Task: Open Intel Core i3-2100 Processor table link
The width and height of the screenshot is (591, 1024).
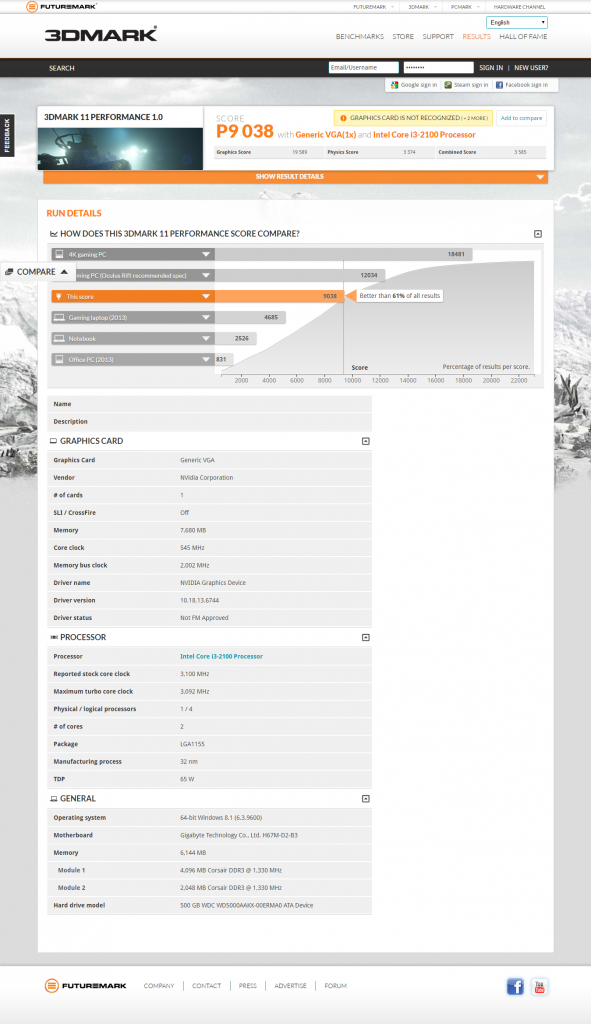Action: [221, 656]
